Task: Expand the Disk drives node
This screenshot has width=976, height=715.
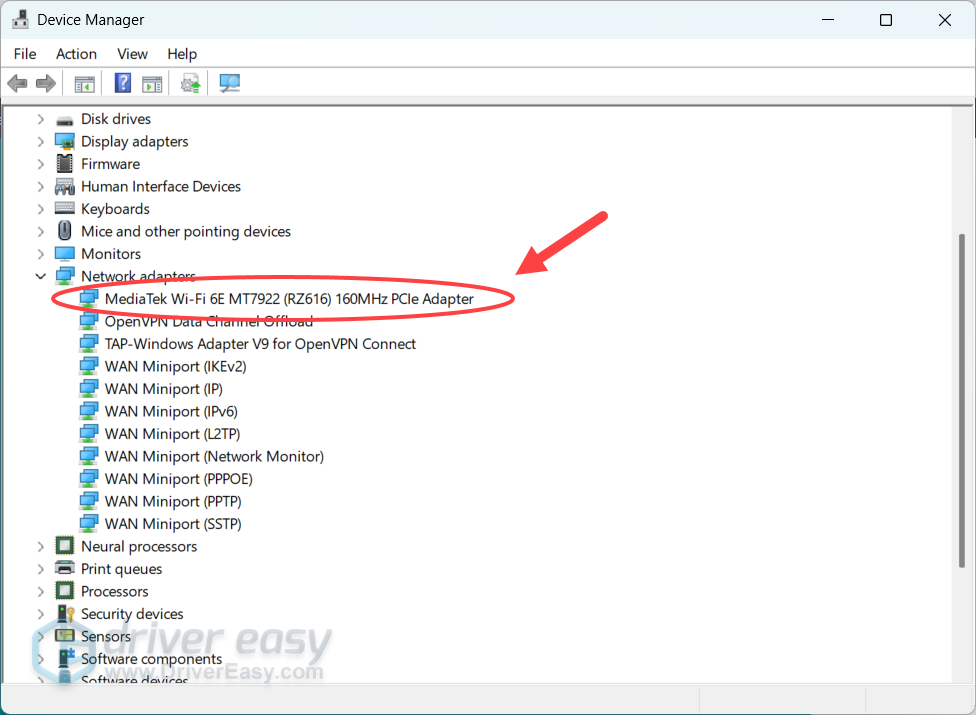Action: coord(40,119)
